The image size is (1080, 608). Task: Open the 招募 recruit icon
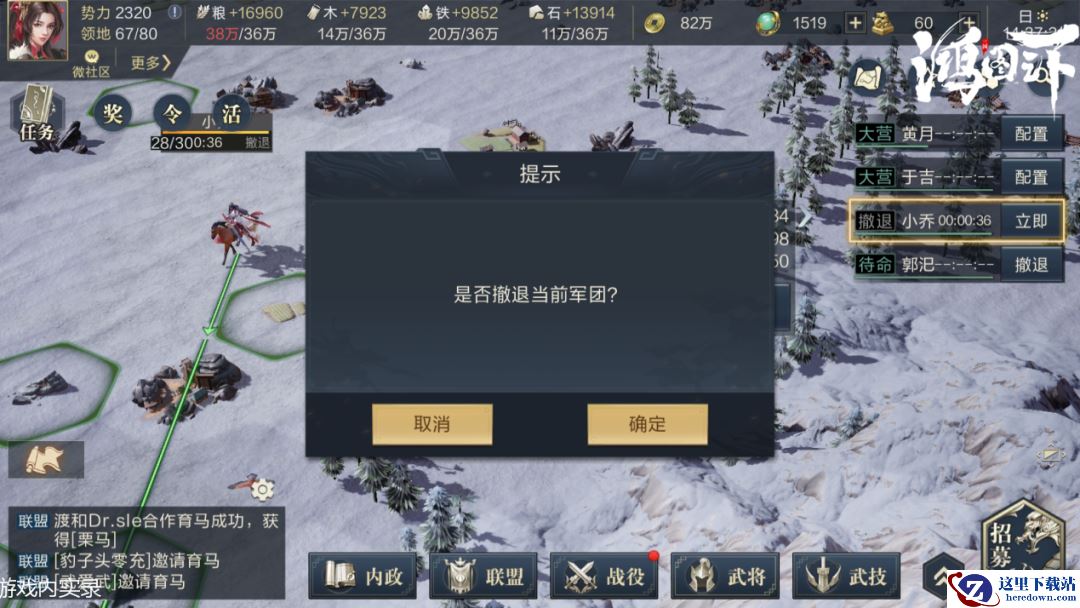pos(1022,541)
